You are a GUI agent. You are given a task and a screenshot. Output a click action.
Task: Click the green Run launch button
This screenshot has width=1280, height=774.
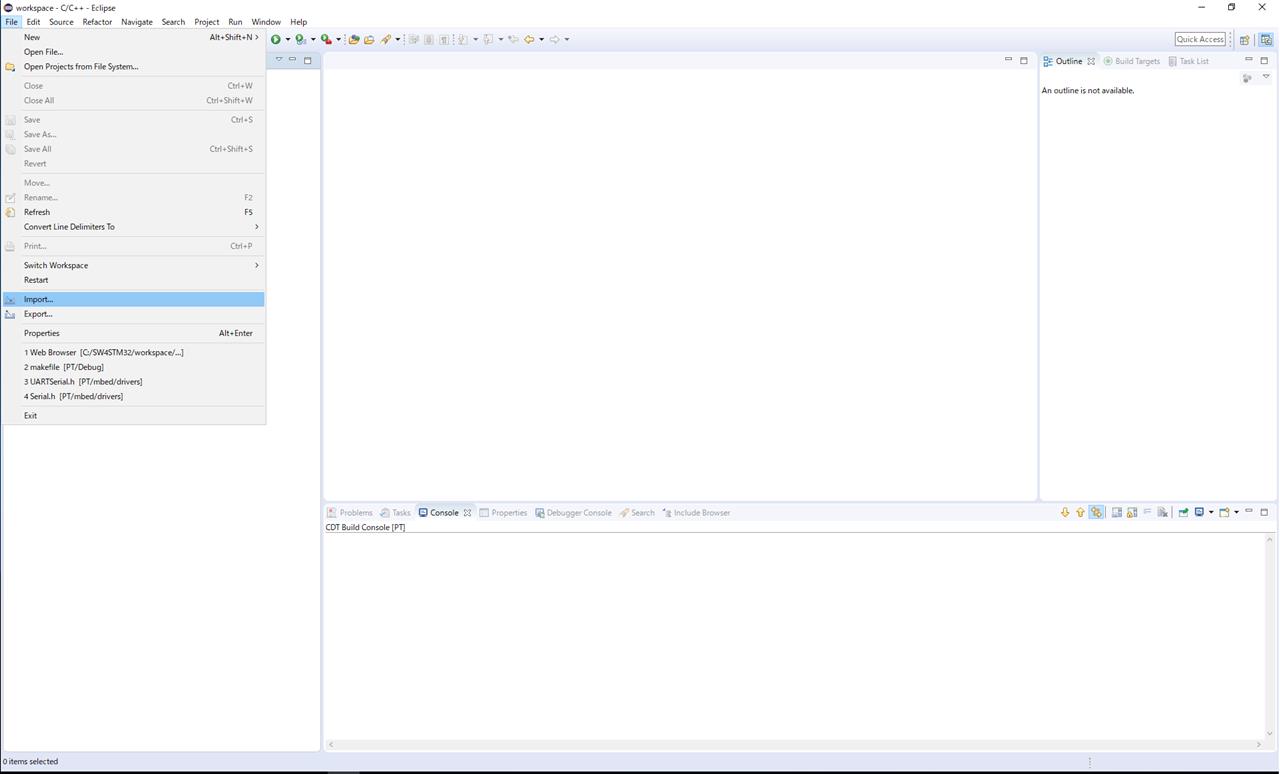pos(276,39)
